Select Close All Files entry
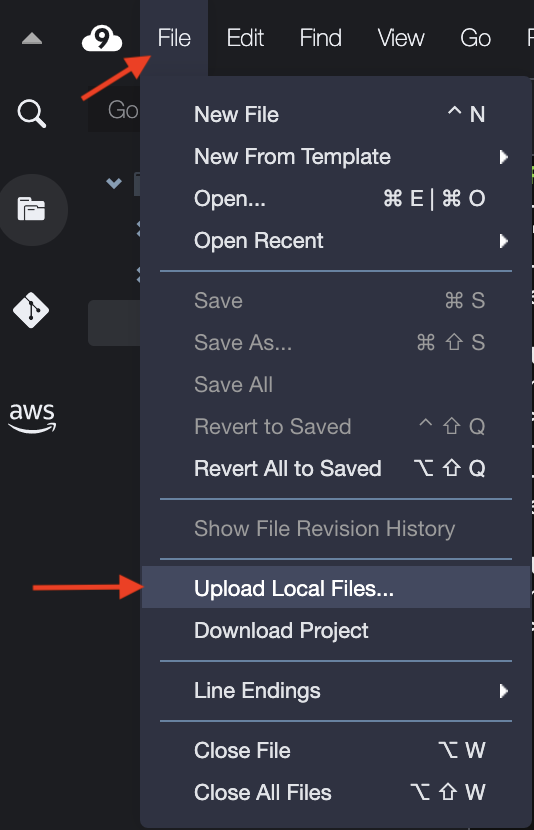The height and width of the screenshot is (830, 534). point(336,792)
